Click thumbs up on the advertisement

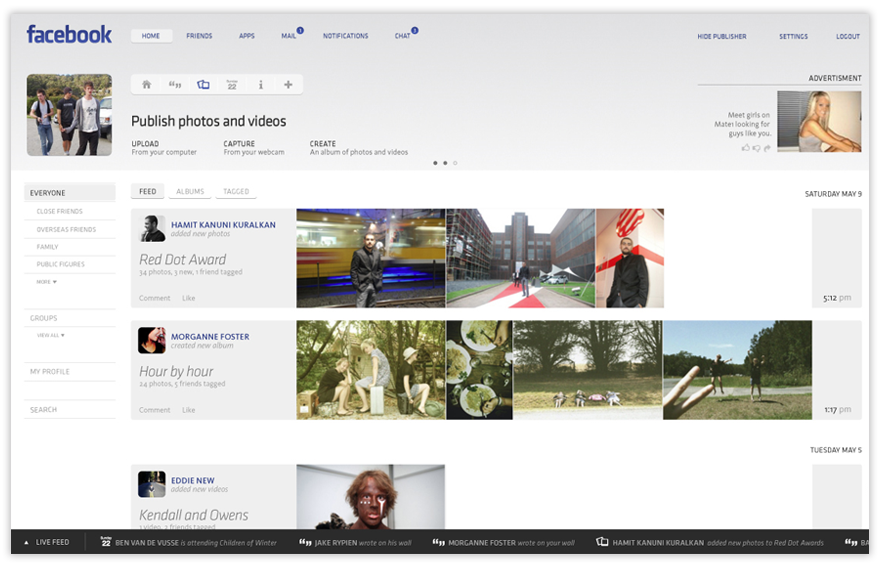point(745,148)
